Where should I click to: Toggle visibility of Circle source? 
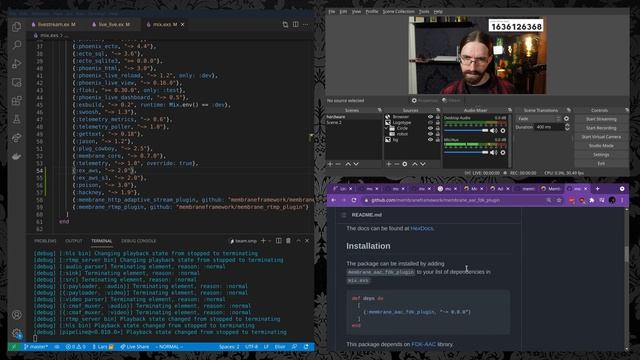[x=430, y=128]
